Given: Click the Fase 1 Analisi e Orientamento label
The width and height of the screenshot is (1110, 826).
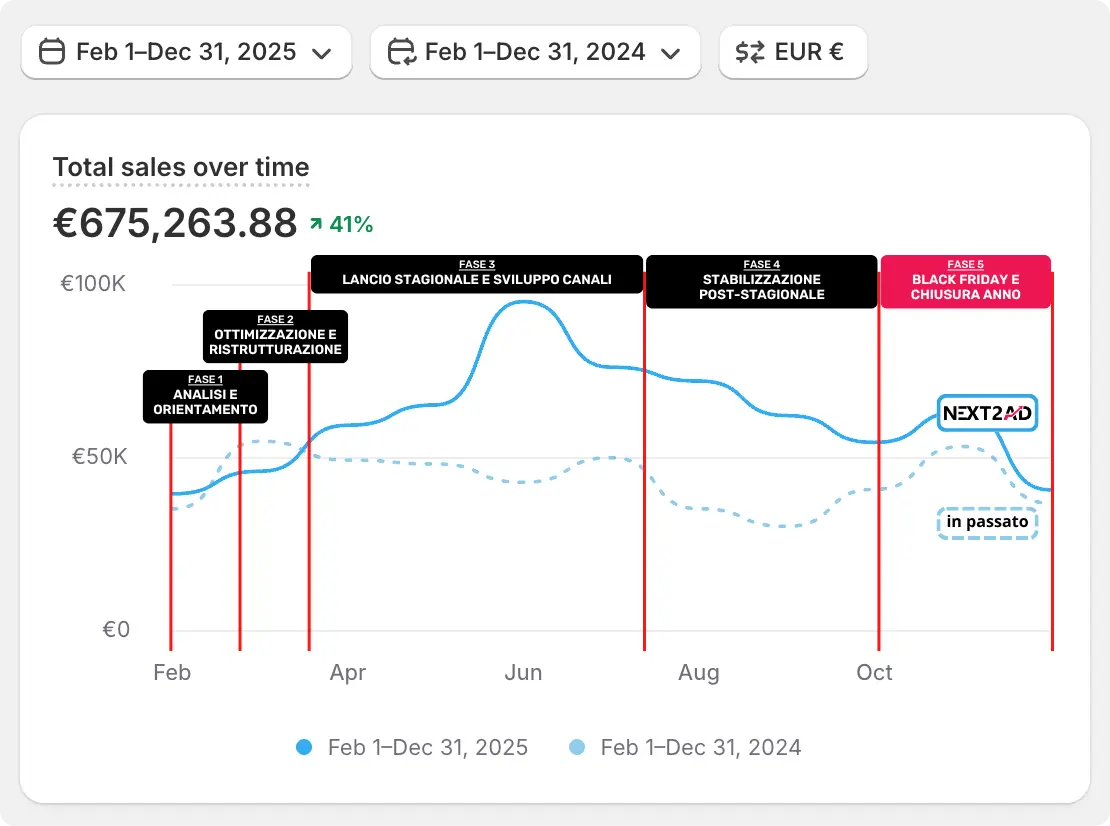Looking at the screenshot, I should pyautogui.click(x=205, y=396).
